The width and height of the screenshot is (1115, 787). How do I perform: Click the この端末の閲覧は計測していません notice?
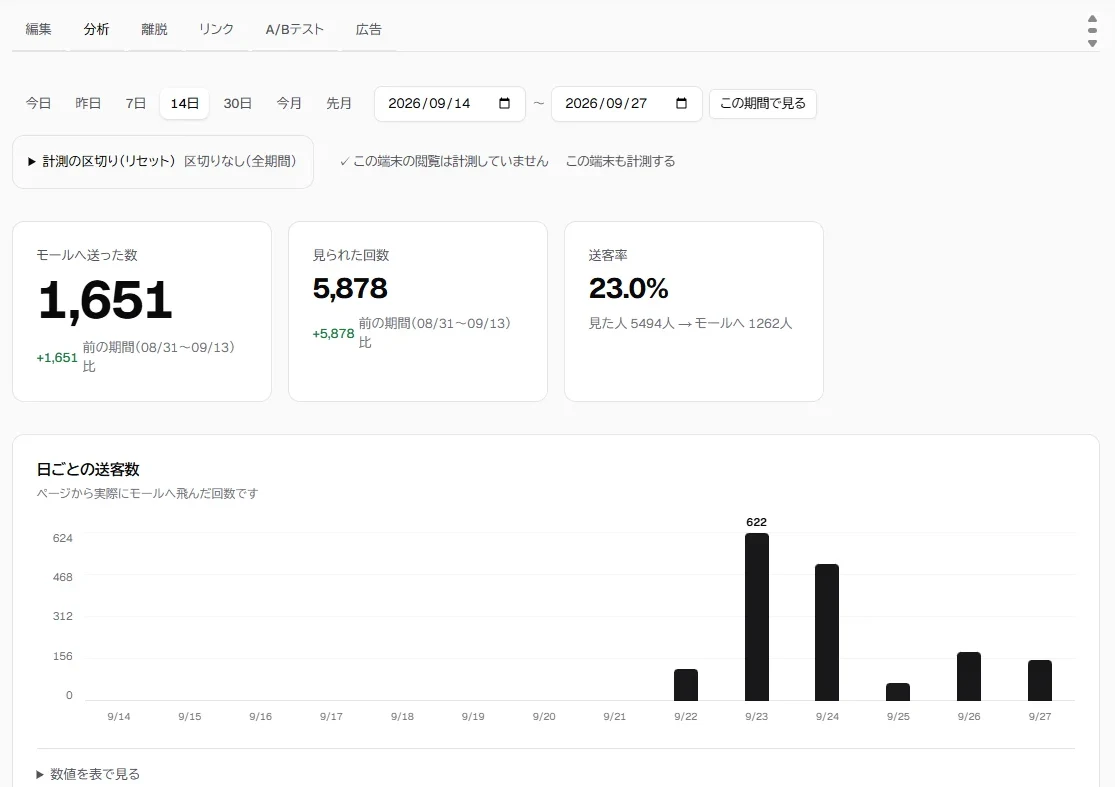(444, 161)
